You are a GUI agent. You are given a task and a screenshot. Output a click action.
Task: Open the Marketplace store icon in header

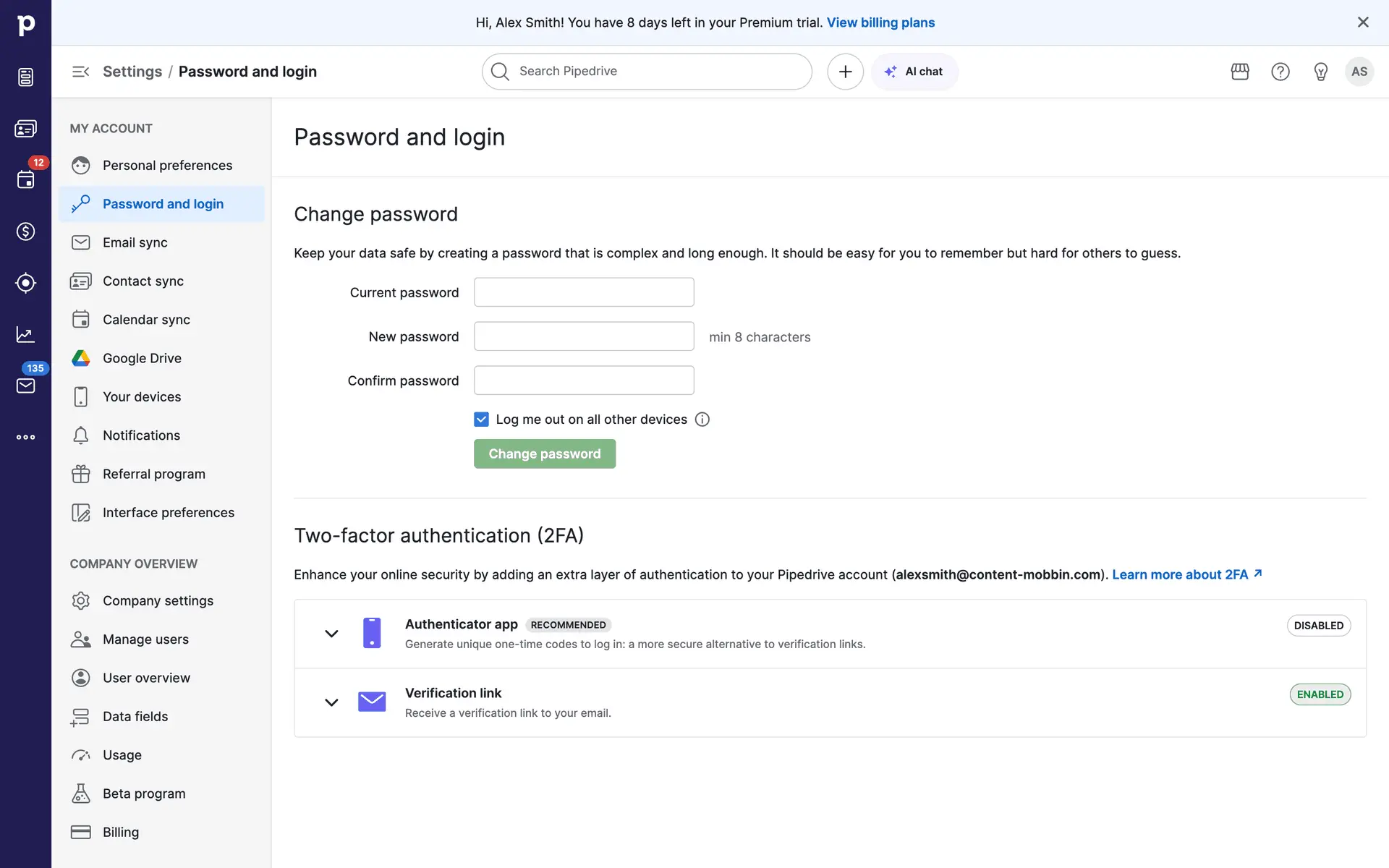pos(1240,72)
